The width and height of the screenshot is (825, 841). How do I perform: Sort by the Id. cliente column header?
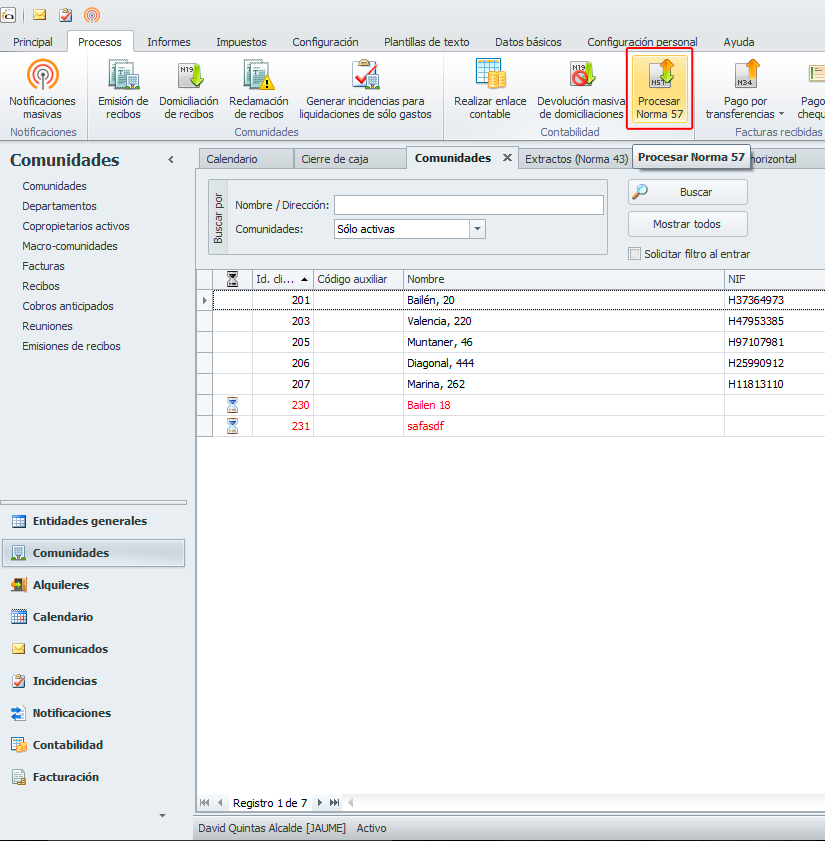tap(275, 279)
